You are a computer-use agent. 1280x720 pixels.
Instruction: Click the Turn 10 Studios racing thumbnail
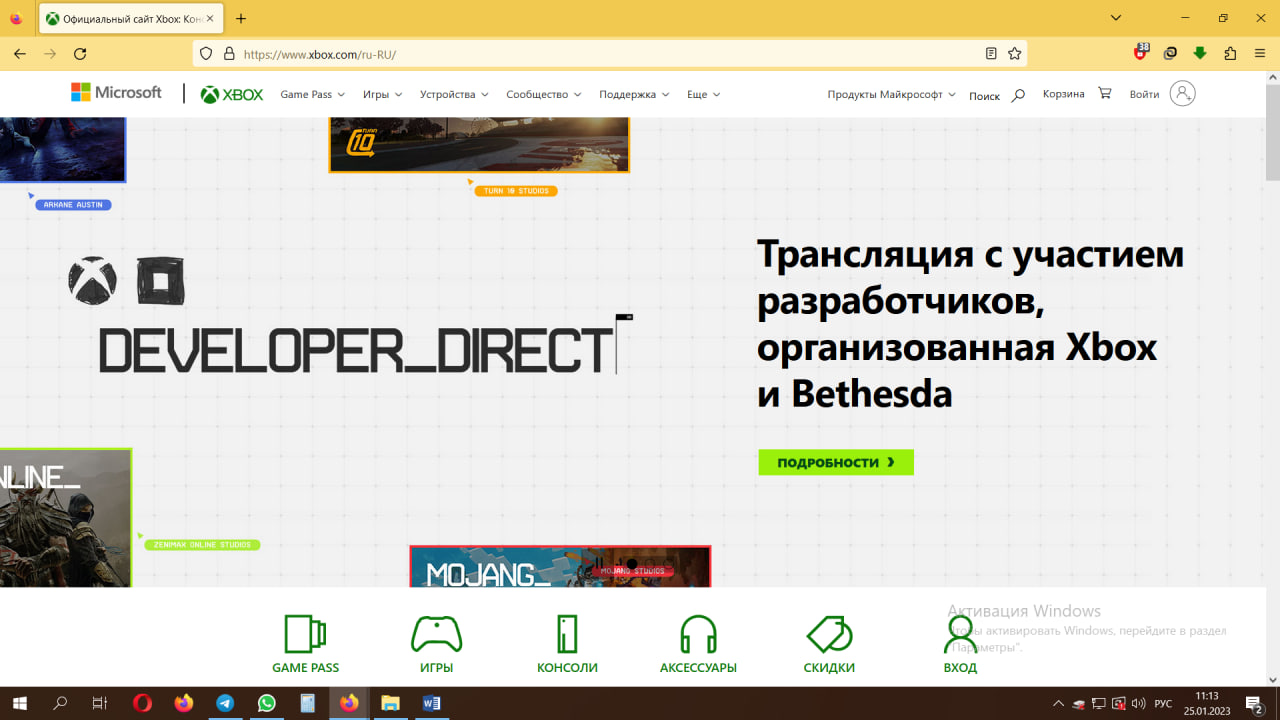(x=479, y=144)
